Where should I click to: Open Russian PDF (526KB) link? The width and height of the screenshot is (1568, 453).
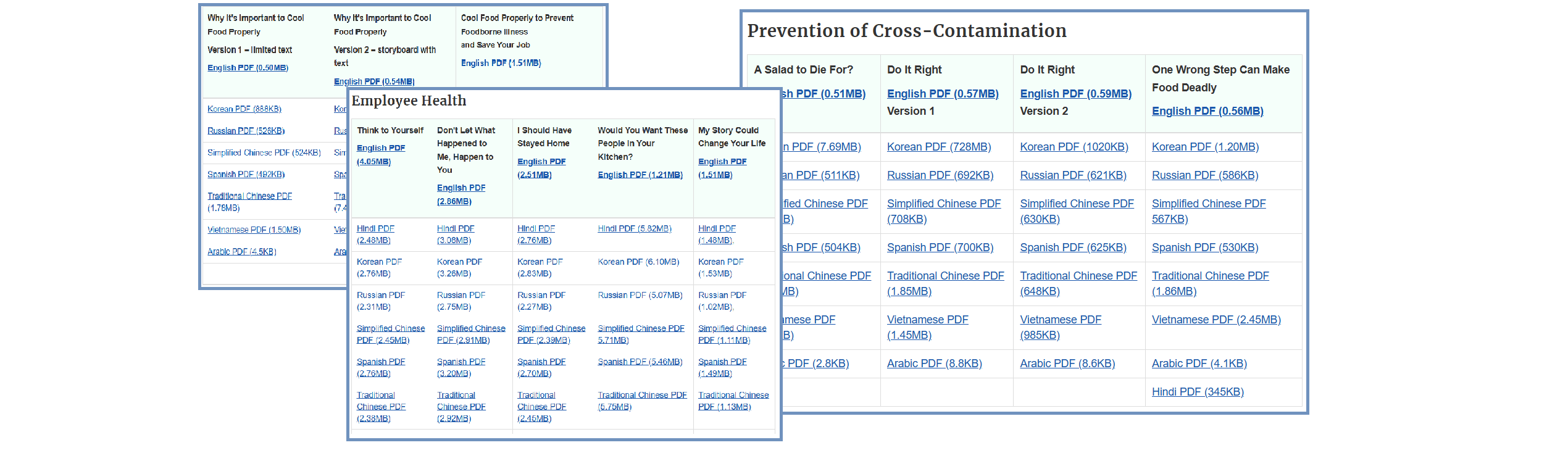pyautogui.click(x=246, y=131)
